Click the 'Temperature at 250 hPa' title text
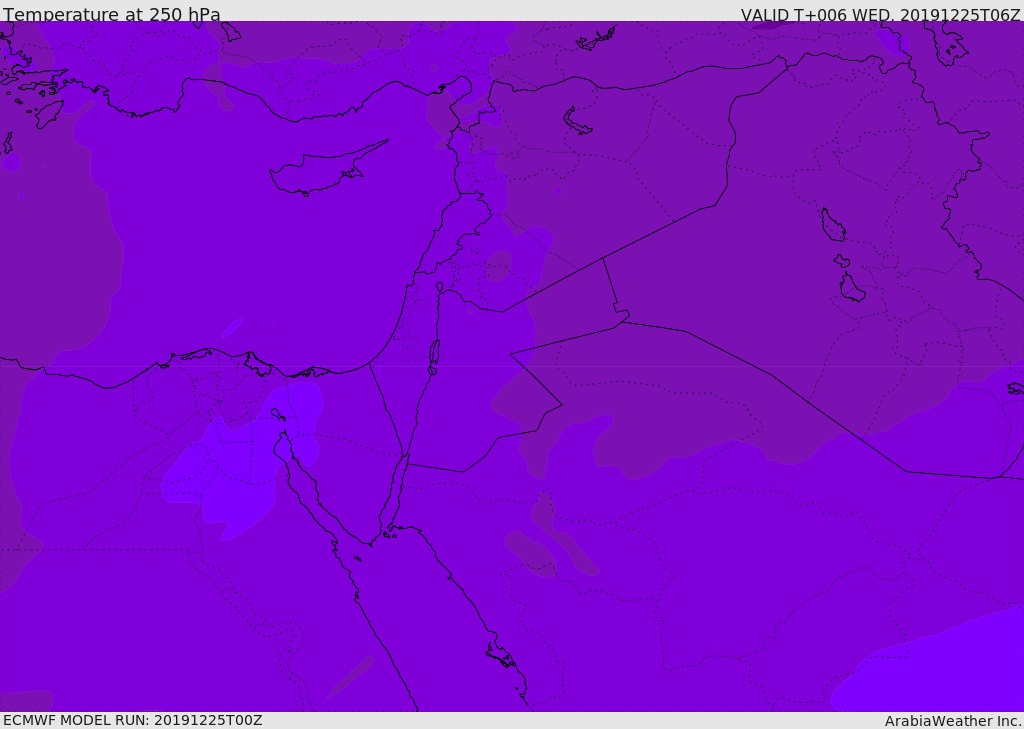The width and height of the screenshot is (1024, 729). tap(112, 14)
